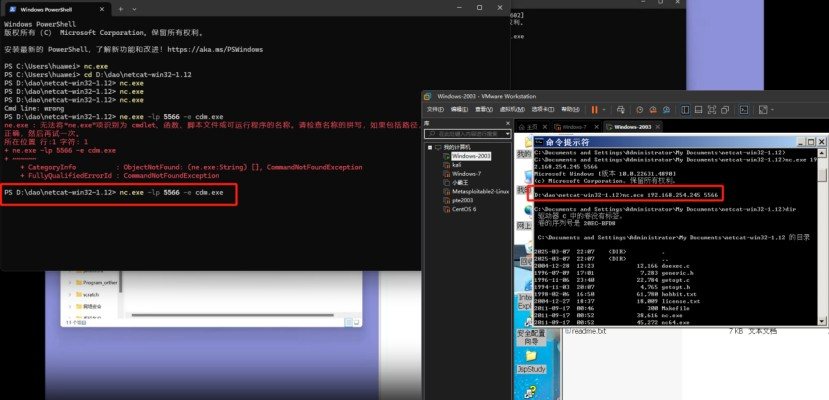Select CentOS 6 in the library tree
The height and width of the screenshot is (400, 829).
pos(464,209)
